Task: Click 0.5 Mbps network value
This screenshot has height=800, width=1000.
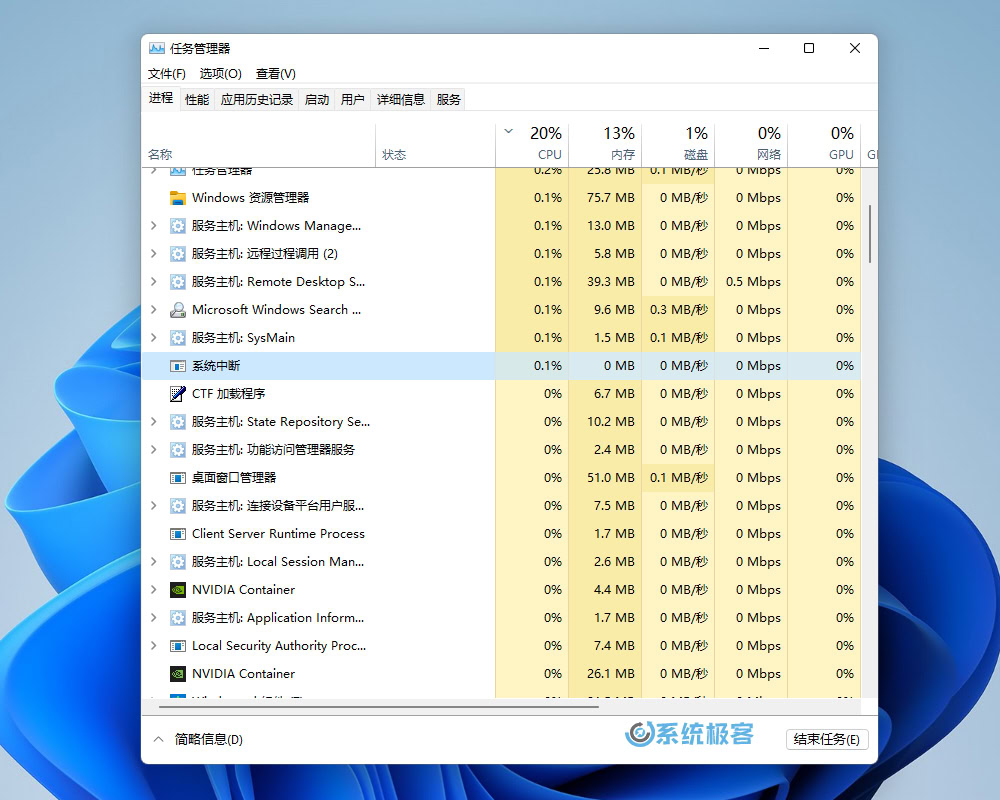Action: click(x=753, y=282)
